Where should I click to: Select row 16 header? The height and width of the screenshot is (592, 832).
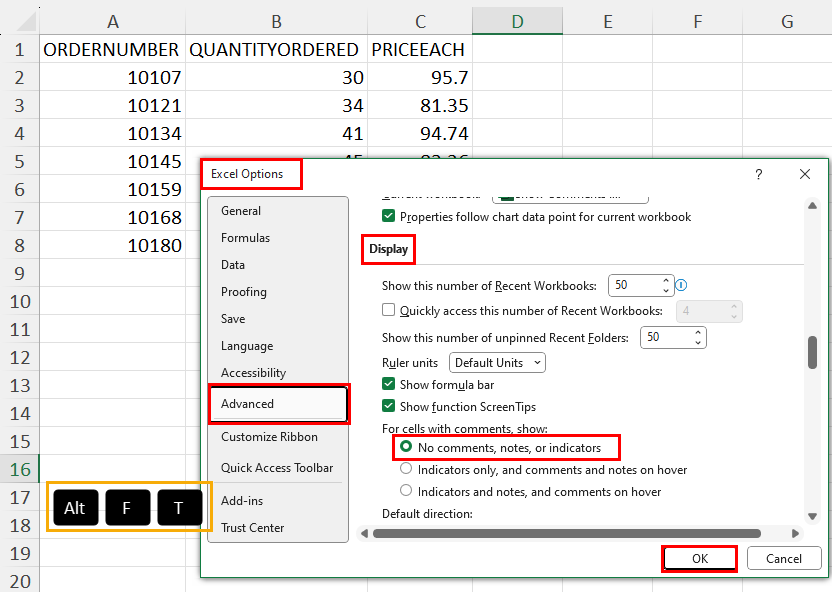(x=20, y=469)
